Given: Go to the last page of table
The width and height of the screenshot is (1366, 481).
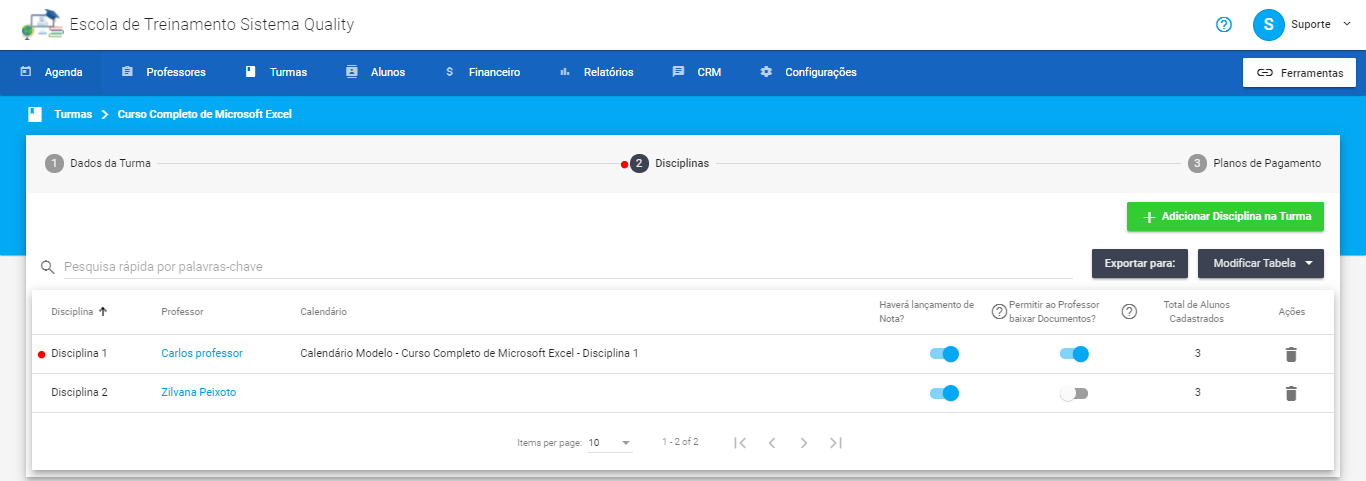Looking at the screenshot, I should [x=836, y=443].
